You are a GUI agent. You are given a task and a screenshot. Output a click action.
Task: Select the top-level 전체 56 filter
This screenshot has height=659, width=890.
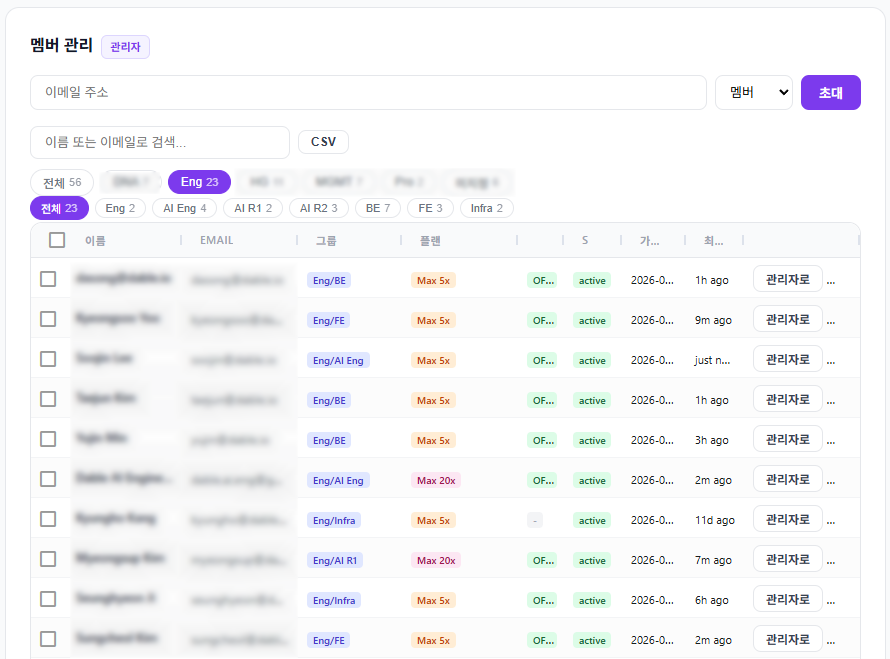click(61, 182)
